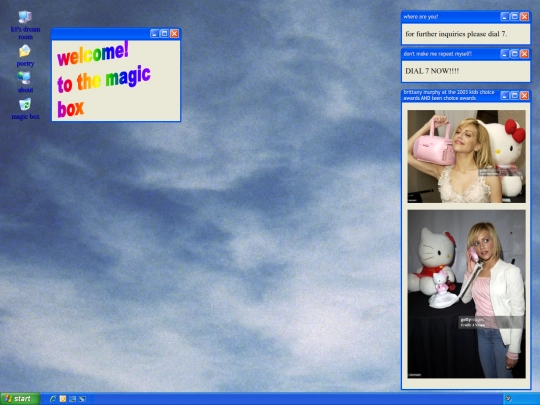Click the 'don't make me repeat myself!' title
The width and height of the screenshot is (540, 405).
[x=438, y=54]
